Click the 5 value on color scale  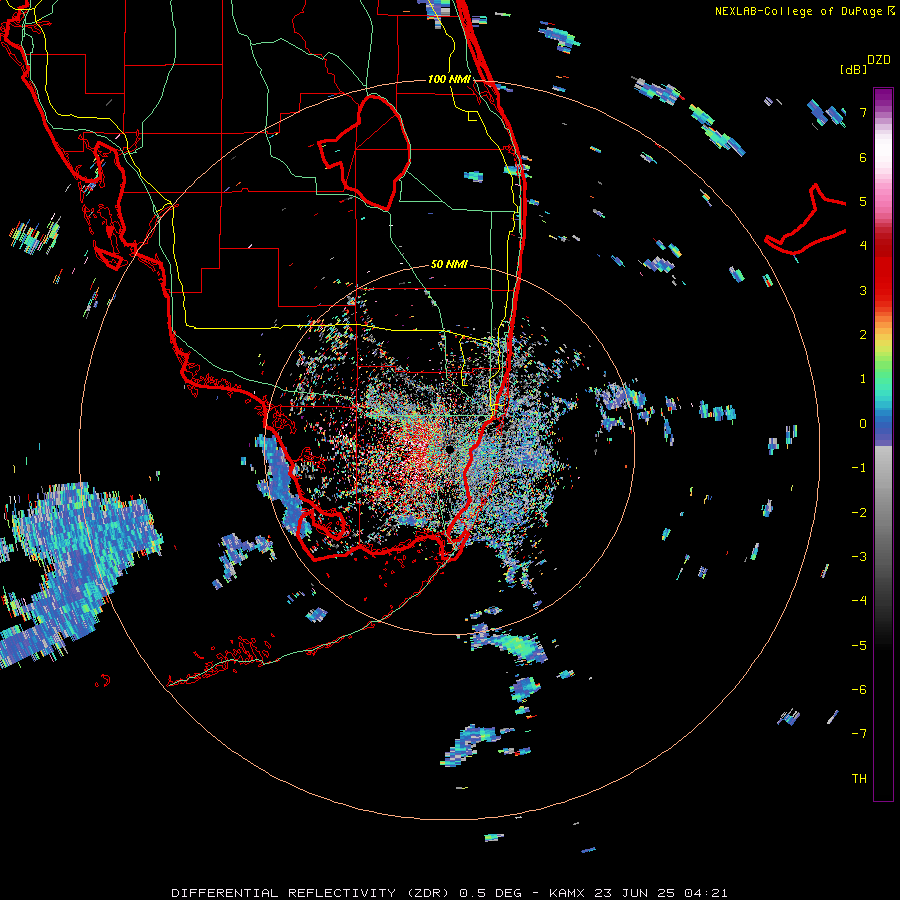(863, 201)
